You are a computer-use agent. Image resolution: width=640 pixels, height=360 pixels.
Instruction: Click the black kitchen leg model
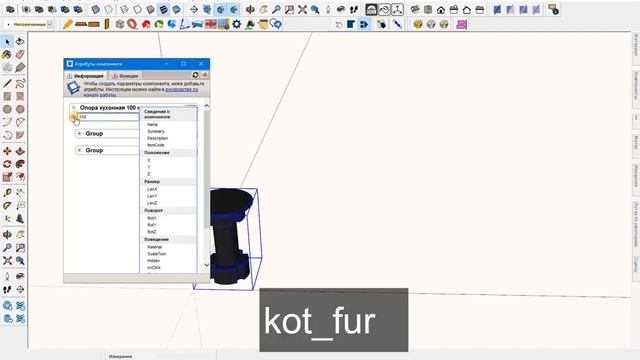click(x=227, y=236)
